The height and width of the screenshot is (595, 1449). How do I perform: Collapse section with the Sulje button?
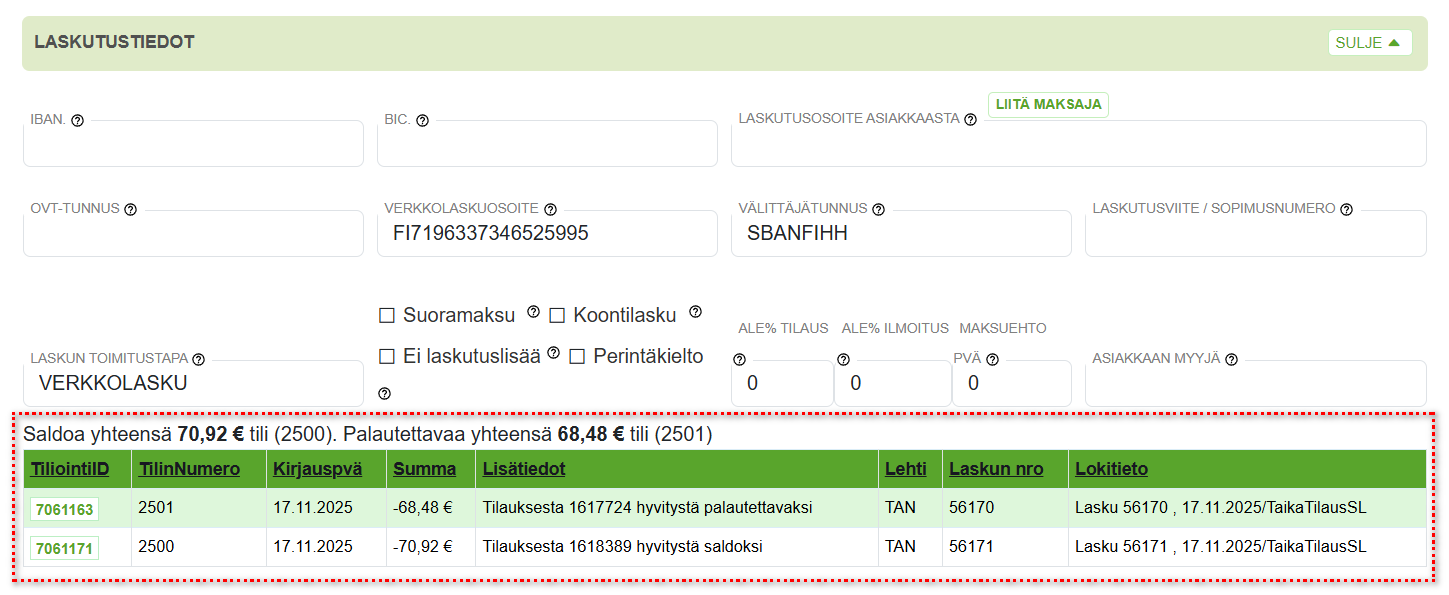click(x=1369, y=43)
